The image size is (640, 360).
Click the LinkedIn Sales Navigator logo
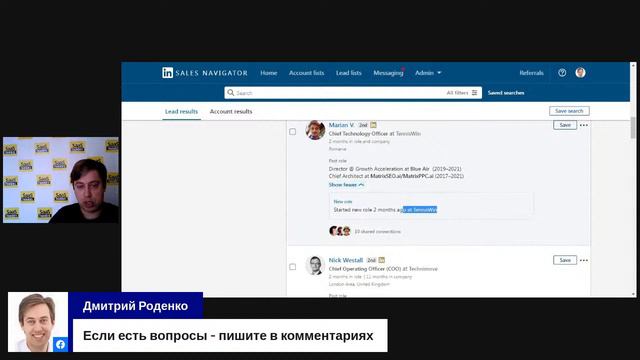pyautogui.click(x=205, y=73)
